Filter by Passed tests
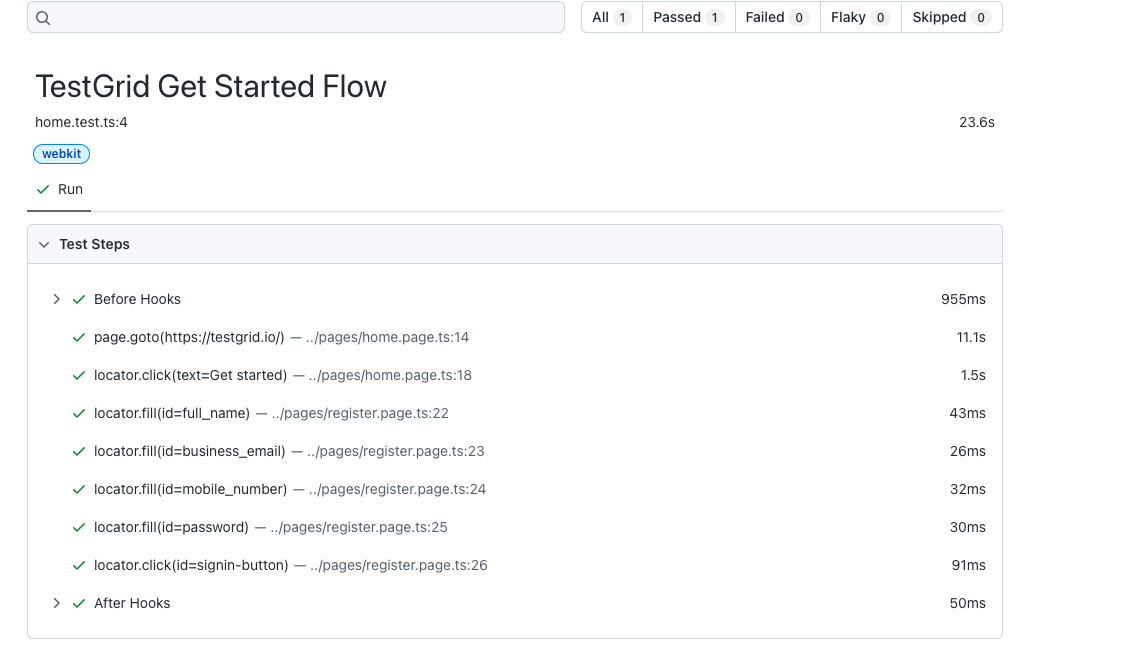The width and height of the screenshot is (1134, 672). pos(688,17)
